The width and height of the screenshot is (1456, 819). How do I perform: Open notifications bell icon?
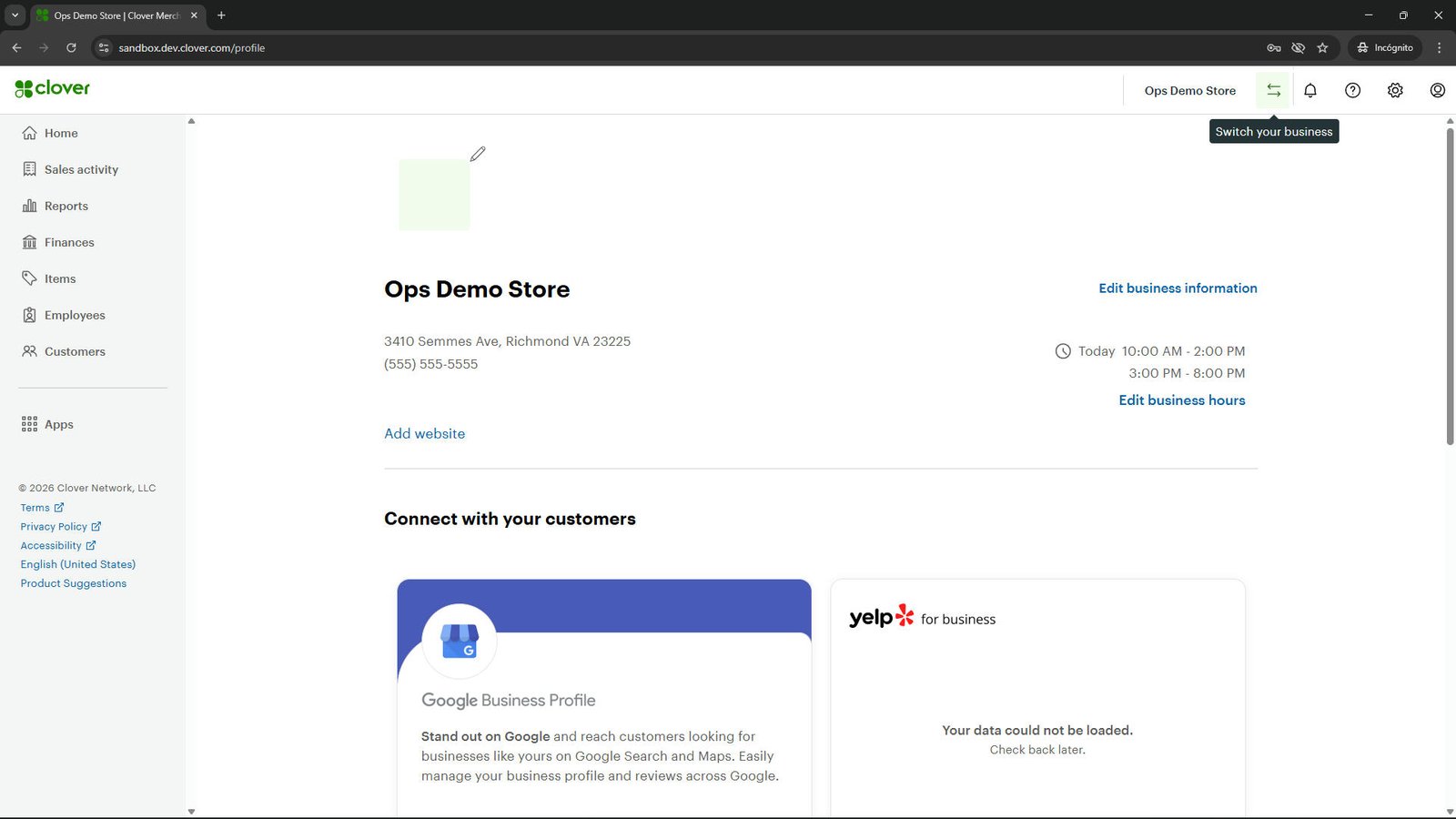[x=1310, y=90]
